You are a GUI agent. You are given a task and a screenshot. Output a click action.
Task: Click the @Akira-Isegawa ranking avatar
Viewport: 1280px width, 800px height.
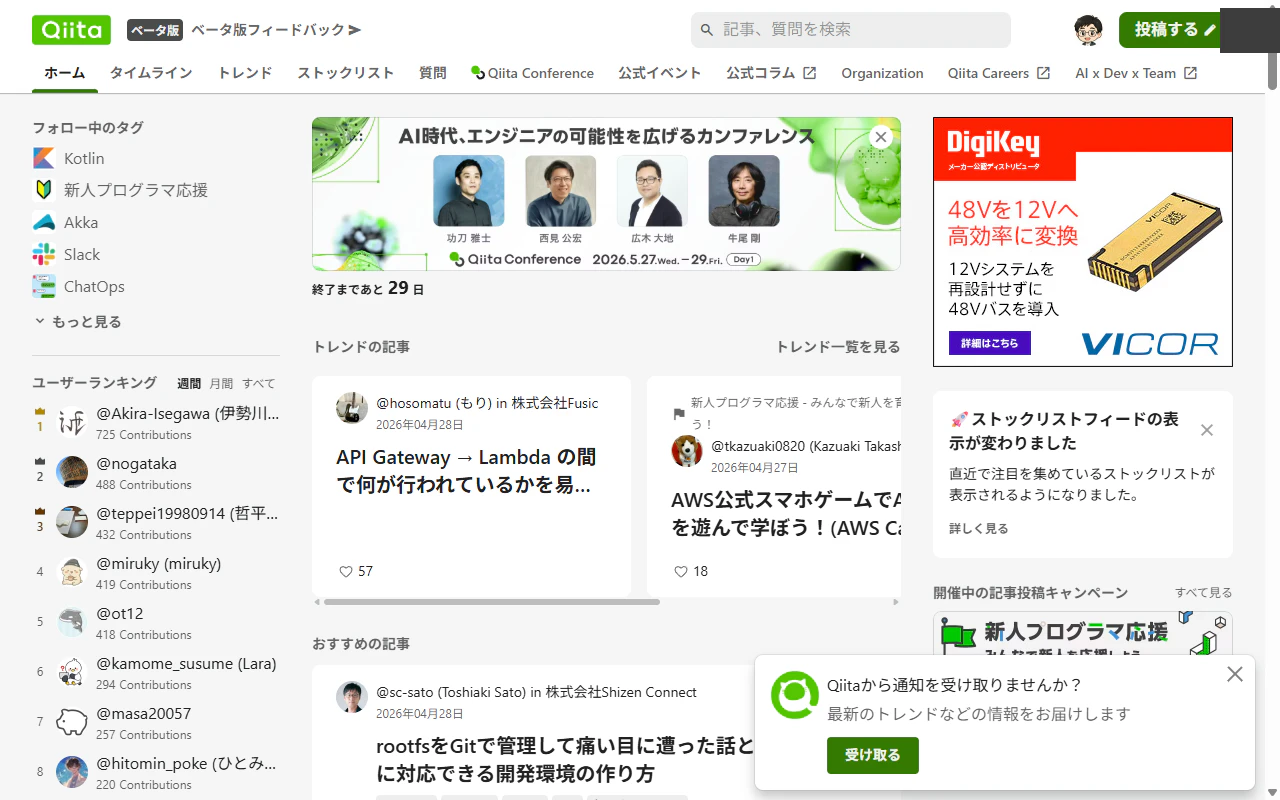[72, 422]
